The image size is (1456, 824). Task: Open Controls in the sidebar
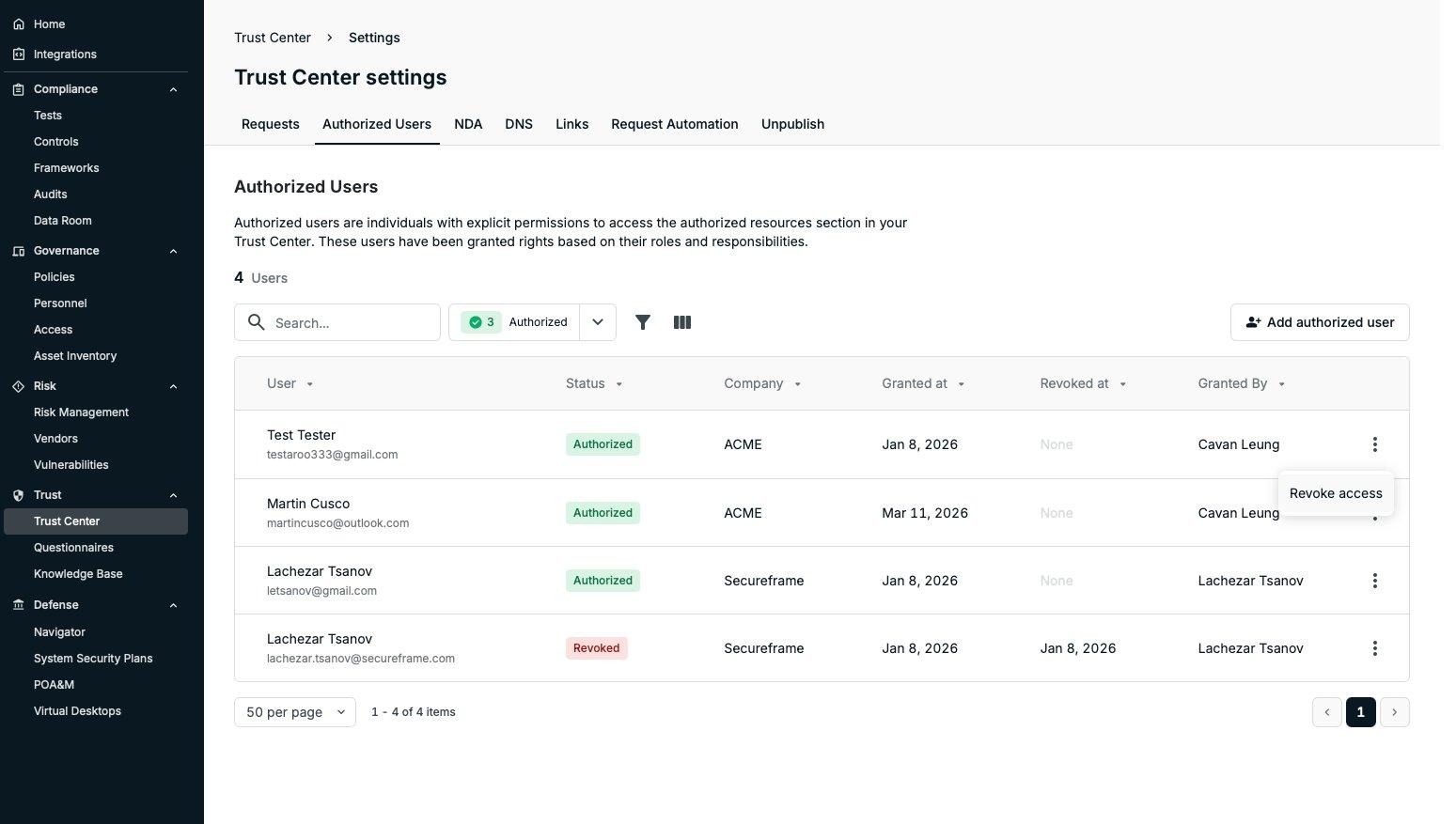[x=56, y=142]
